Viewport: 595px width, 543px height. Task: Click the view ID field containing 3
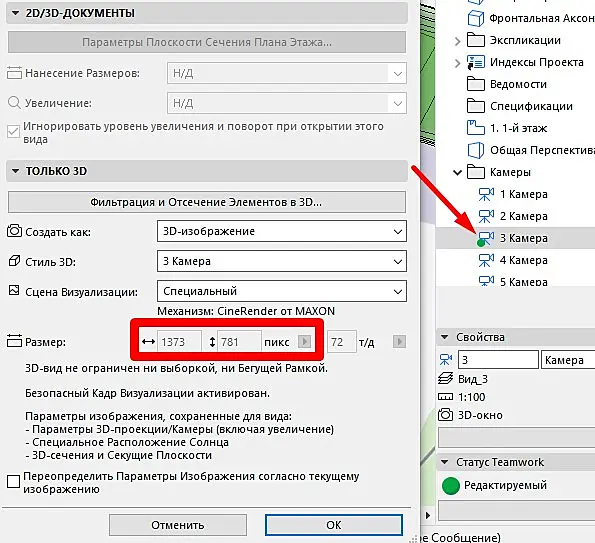[498, 360]
